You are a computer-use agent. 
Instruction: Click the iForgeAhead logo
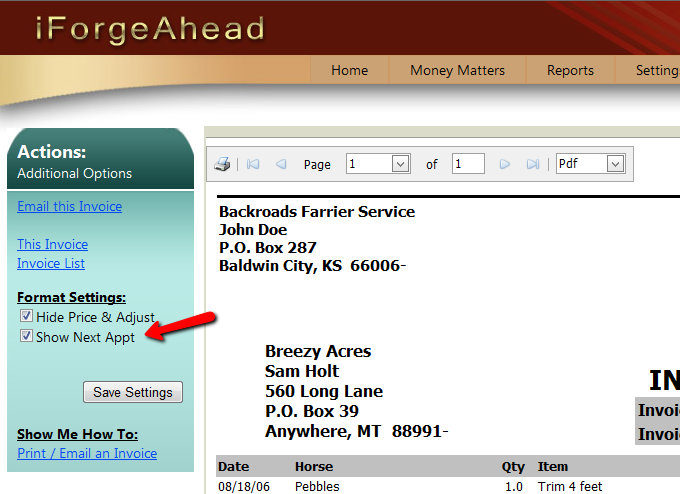tap(150, 29)
